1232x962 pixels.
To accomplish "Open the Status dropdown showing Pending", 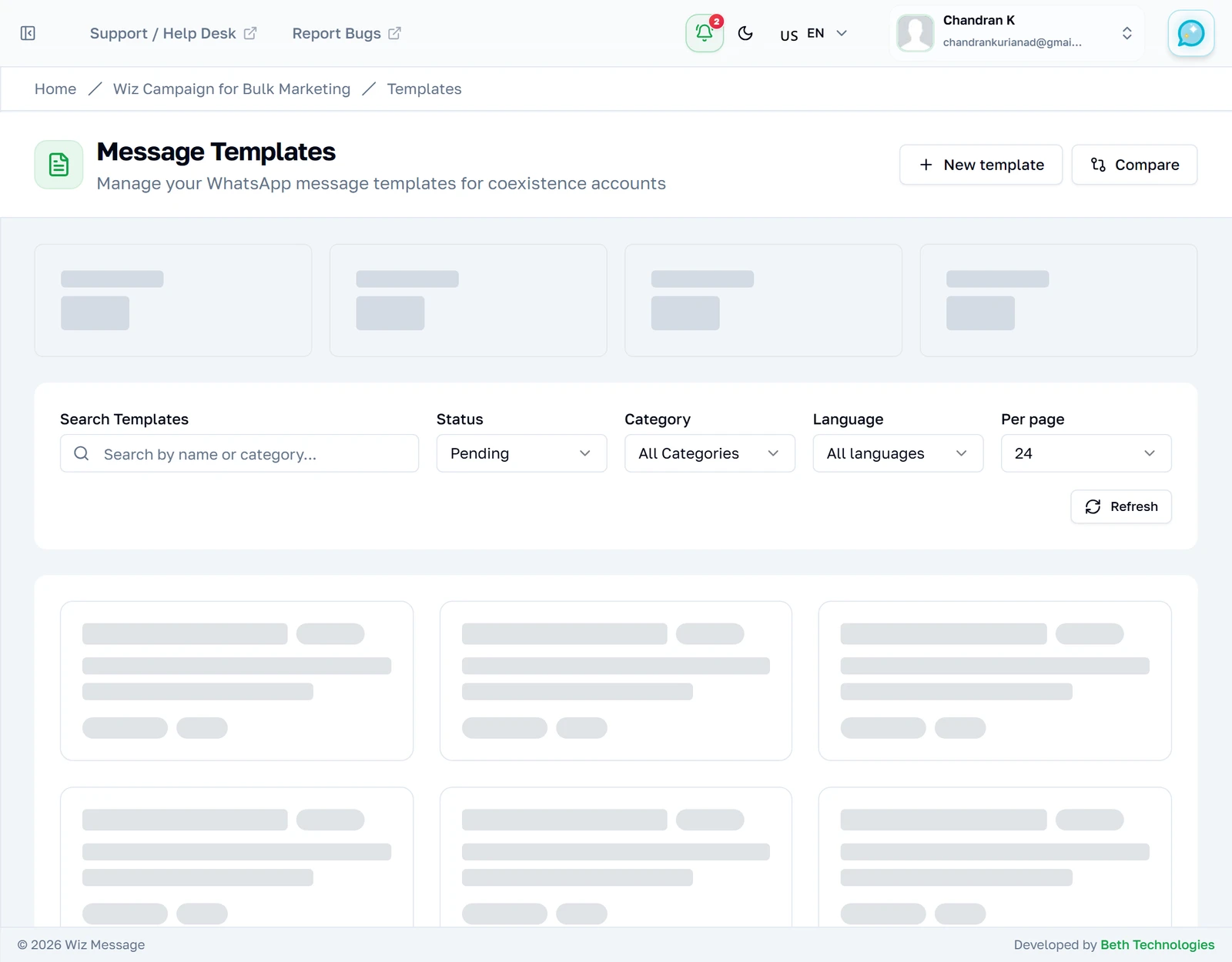I will [x=521, y=453].
